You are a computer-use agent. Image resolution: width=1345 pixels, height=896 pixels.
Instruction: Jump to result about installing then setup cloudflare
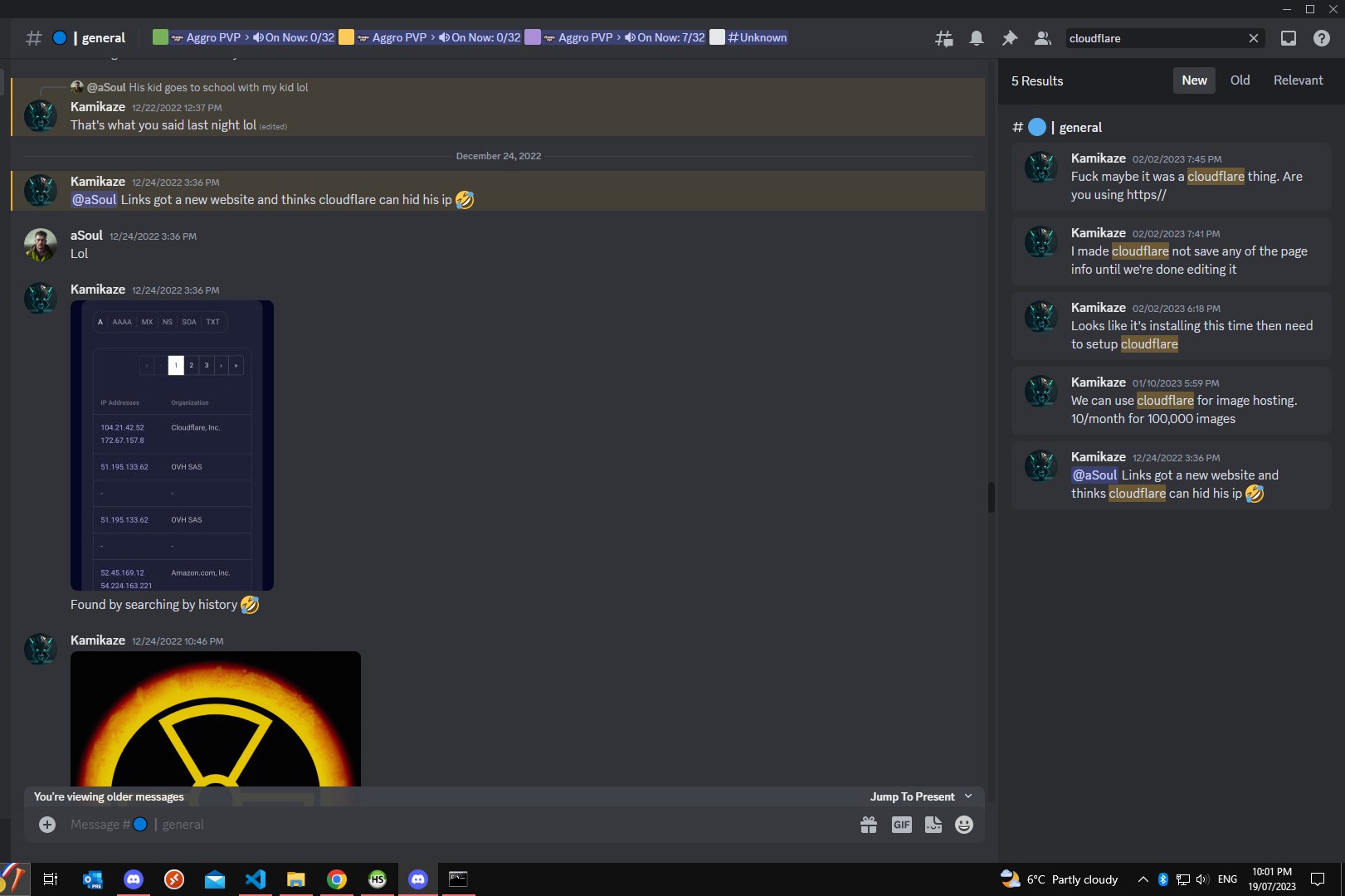click(x=1171, y=326)
